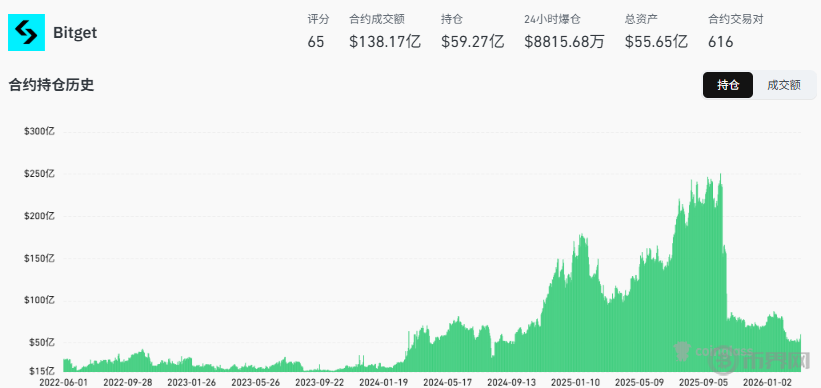Select the 合约成交额 value $138.17亿
This screenshot has height=388, width=821.
pos(385,42)
